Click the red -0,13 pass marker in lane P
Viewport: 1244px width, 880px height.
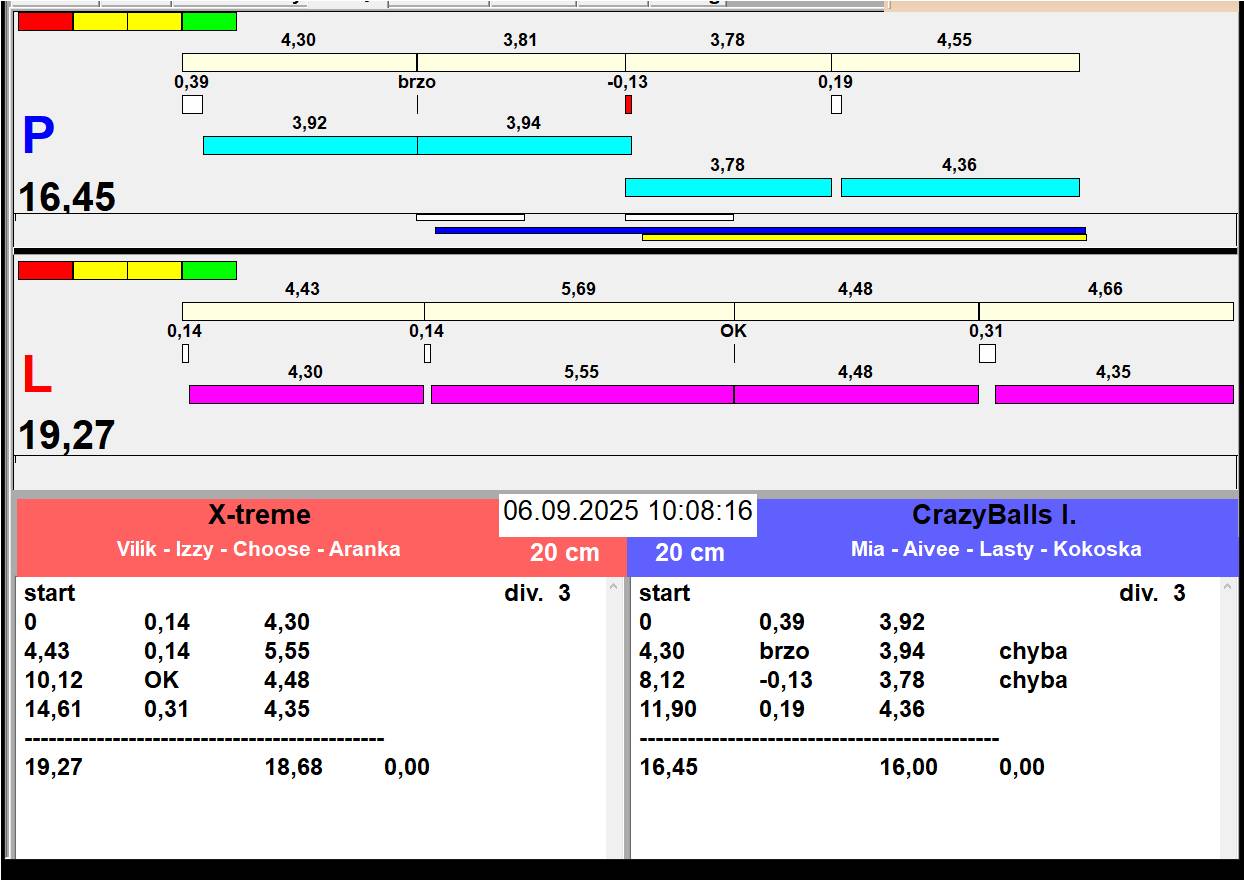click(x=628, y=104)
